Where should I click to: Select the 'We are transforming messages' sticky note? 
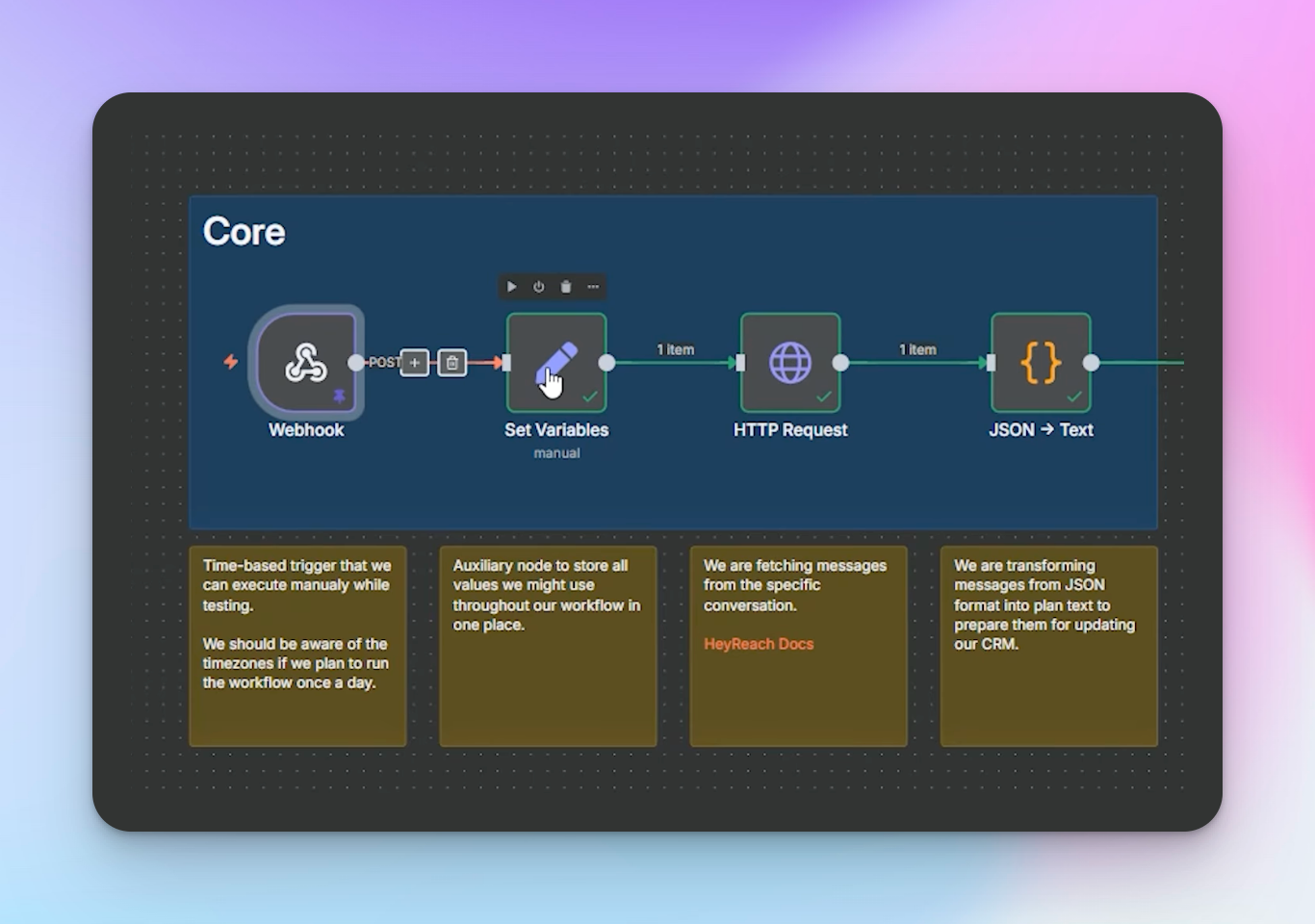pyautogui.click(x=1048, y=646)
